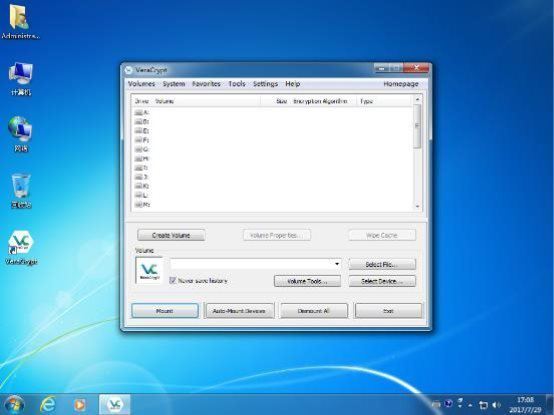Open the Settings menu
This screenshot has width=554, height=415.
tap(265, 84)
